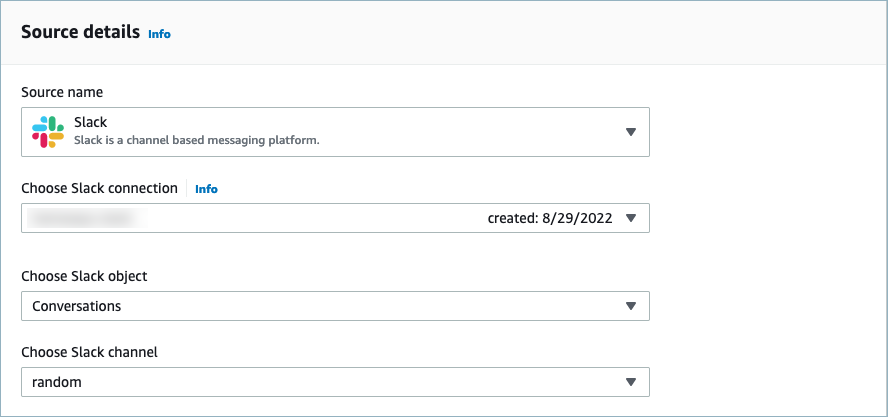
Task: Click the "created: 8/29/2022" text
Action: click(x=549, y=218)
